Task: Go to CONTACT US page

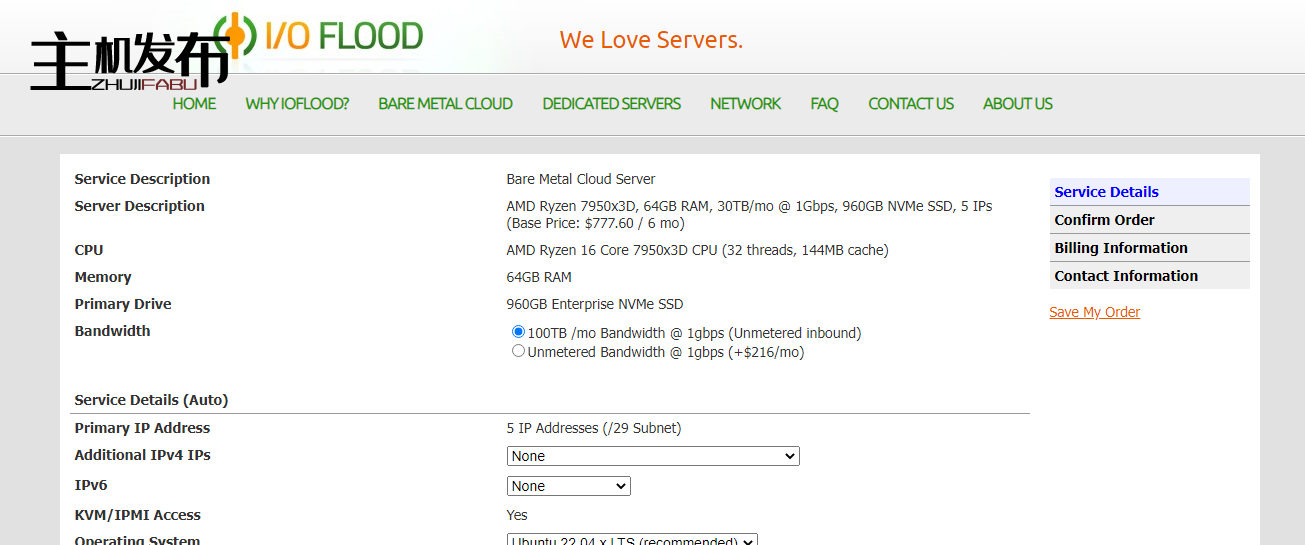Action: coord(910,104)
